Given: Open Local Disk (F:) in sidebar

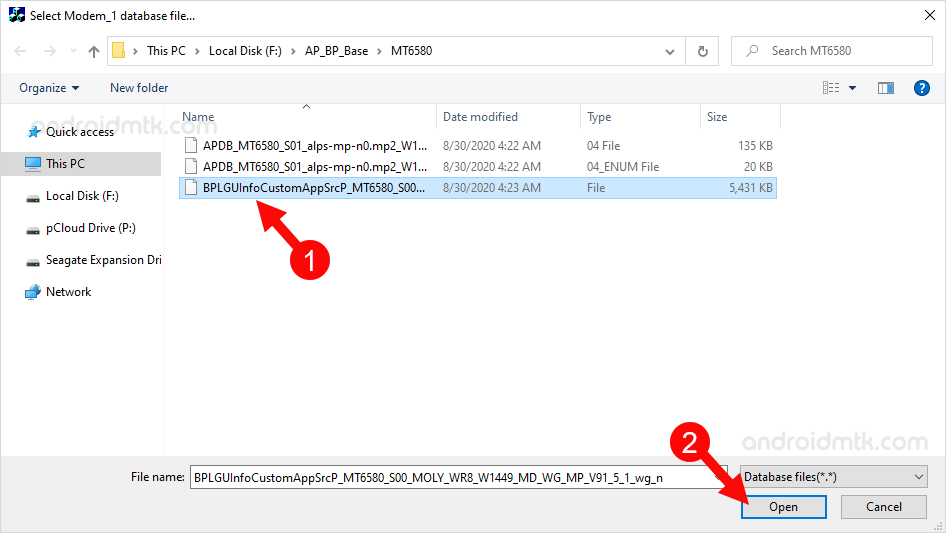Looking at the screenshot, I should 82,196.
